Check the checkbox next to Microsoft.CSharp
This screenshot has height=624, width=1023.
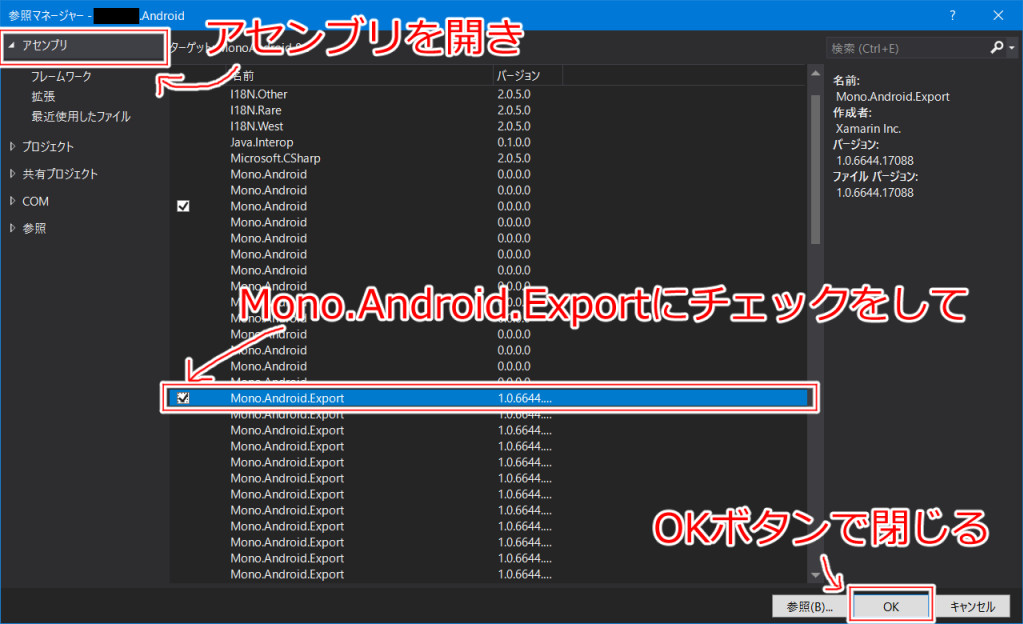pos(182,158)
